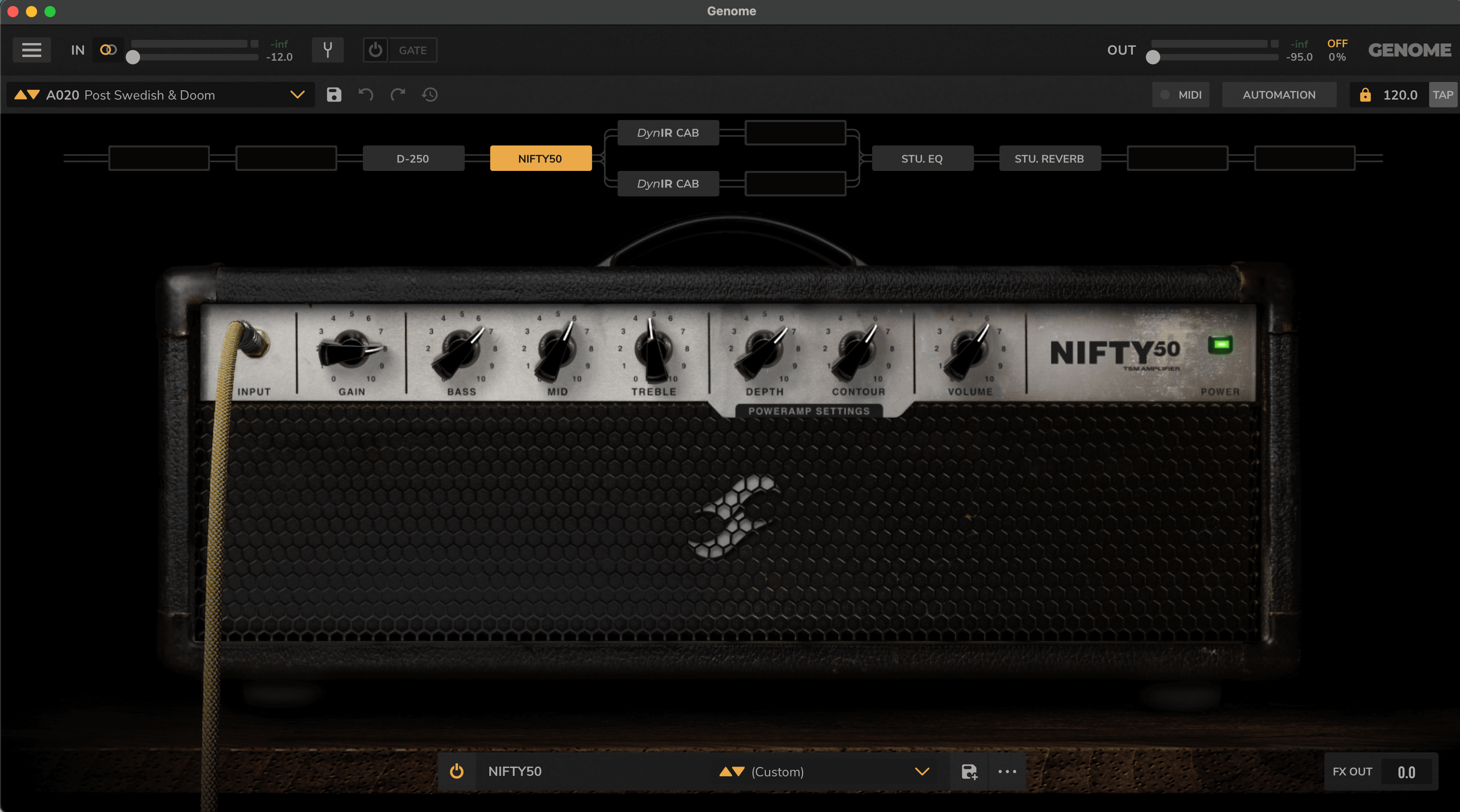Toggle the noise gate power button

click(375, 50)
